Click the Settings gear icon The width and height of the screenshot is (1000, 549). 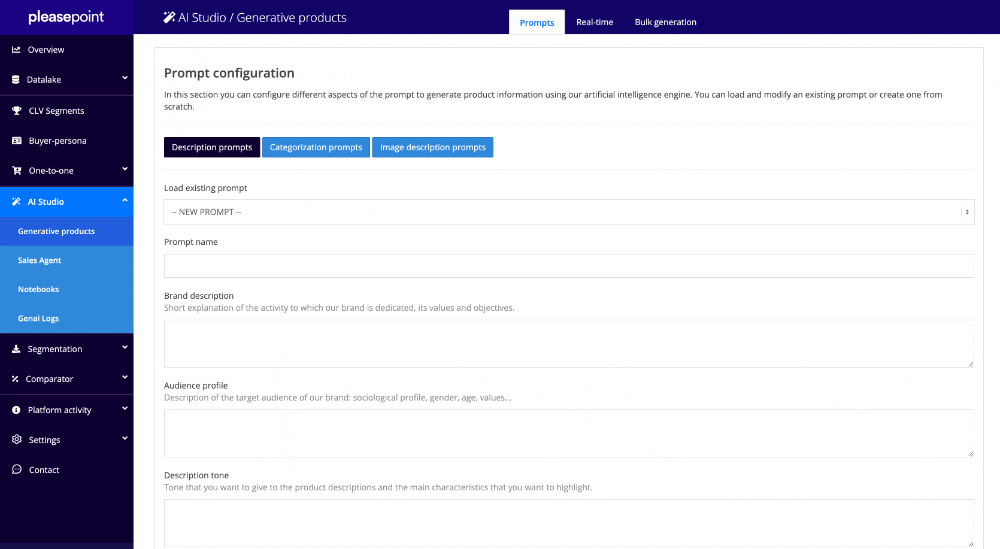click(x=16, y=440)
